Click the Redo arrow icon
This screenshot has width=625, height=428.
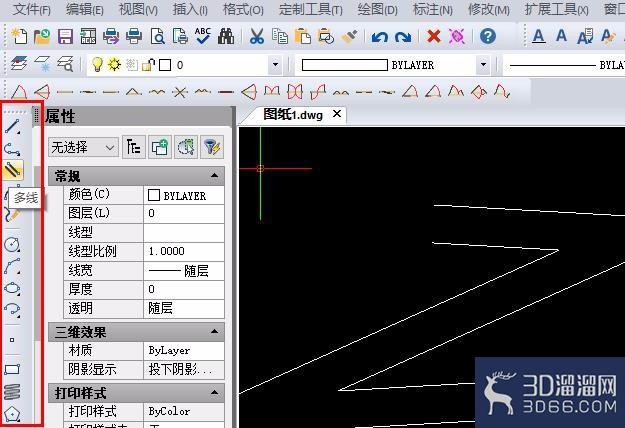(x=403, y=37)
